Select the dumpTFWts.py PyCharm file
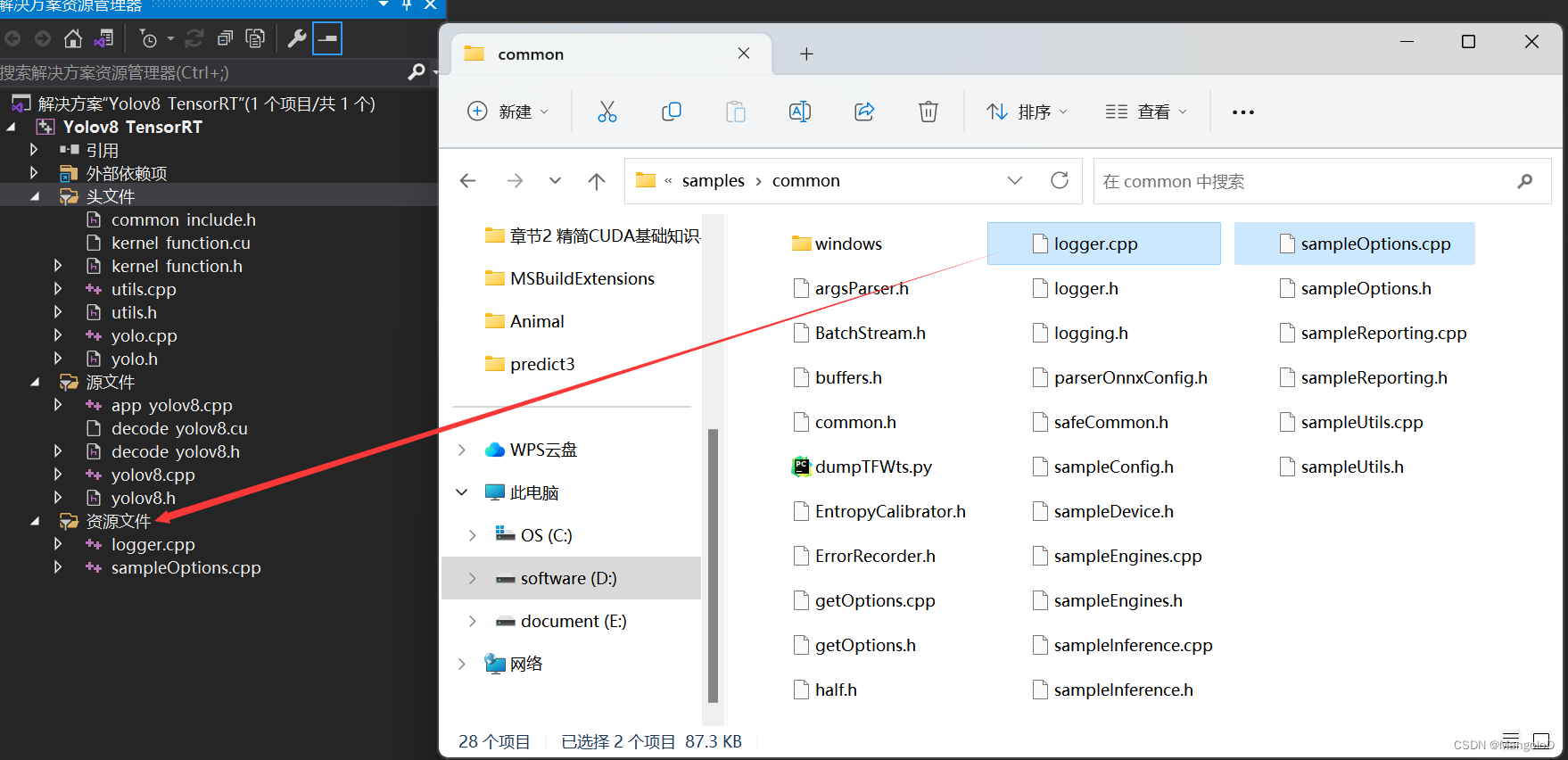 862,467
